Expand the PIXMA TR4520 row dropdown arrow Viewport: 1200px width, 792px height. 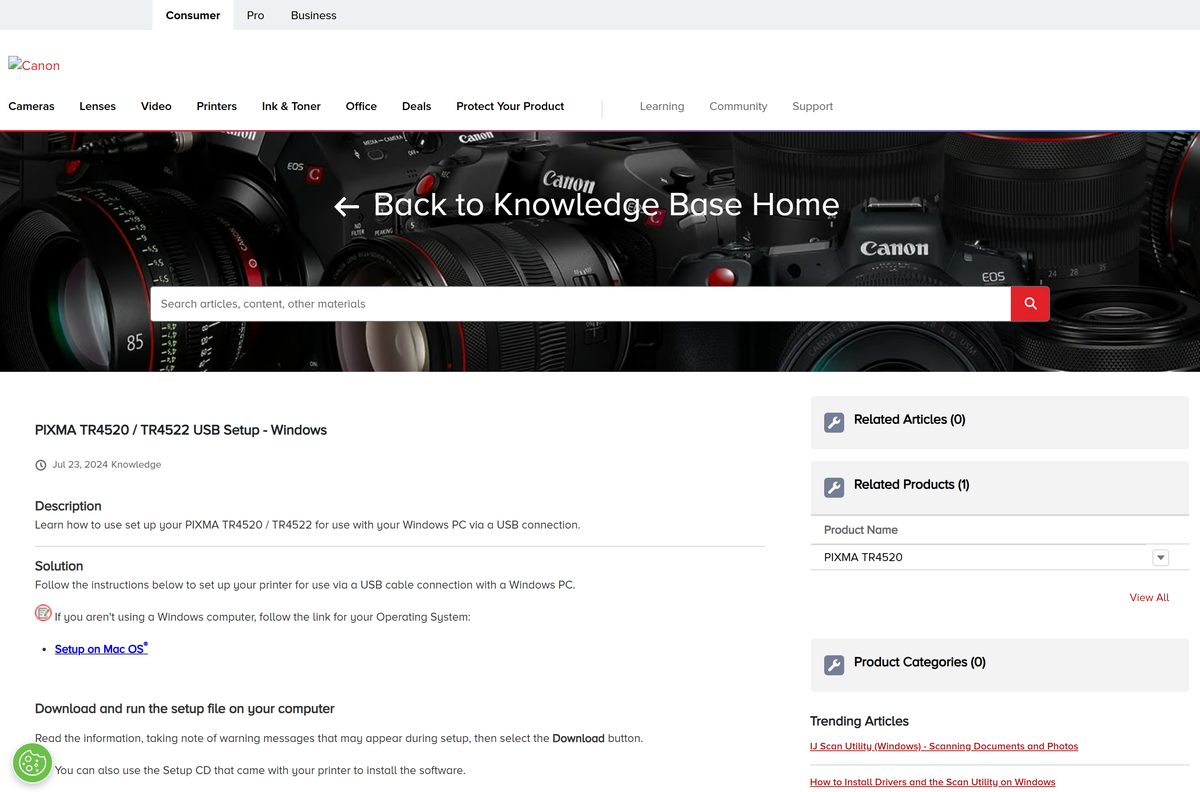click(x=1160, y=557)
